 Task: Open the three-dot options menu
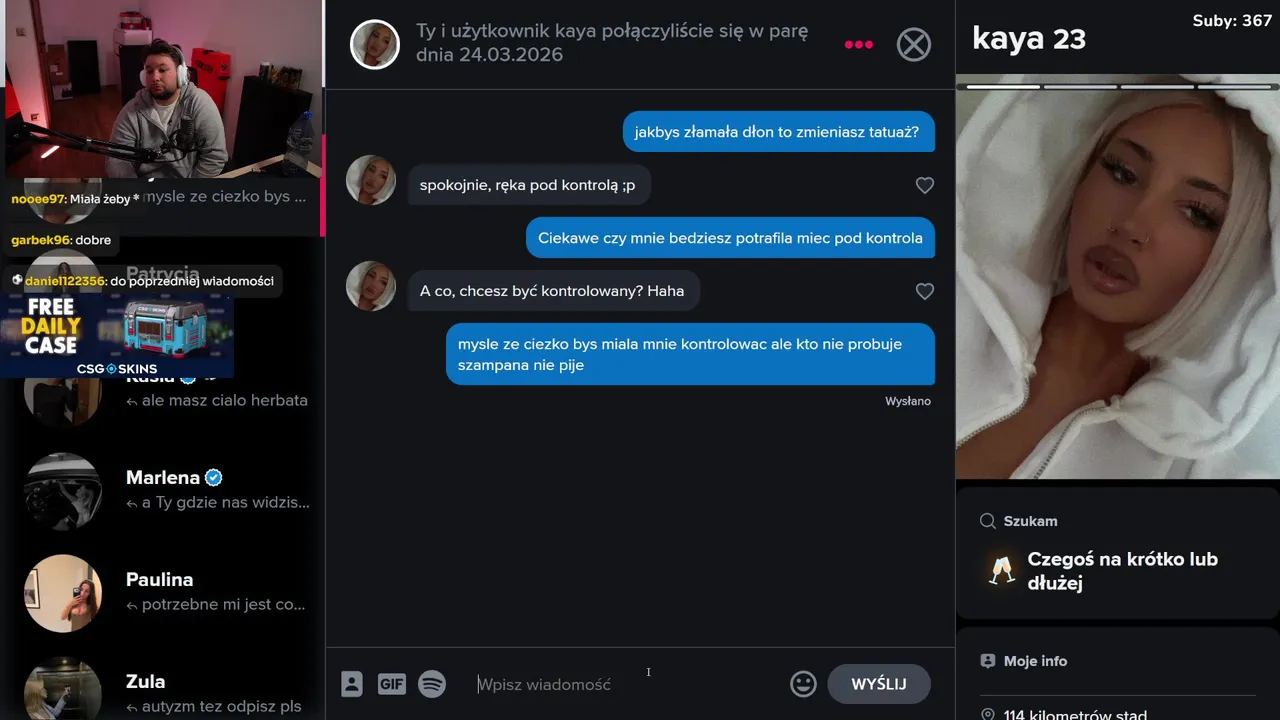(859, 44)
